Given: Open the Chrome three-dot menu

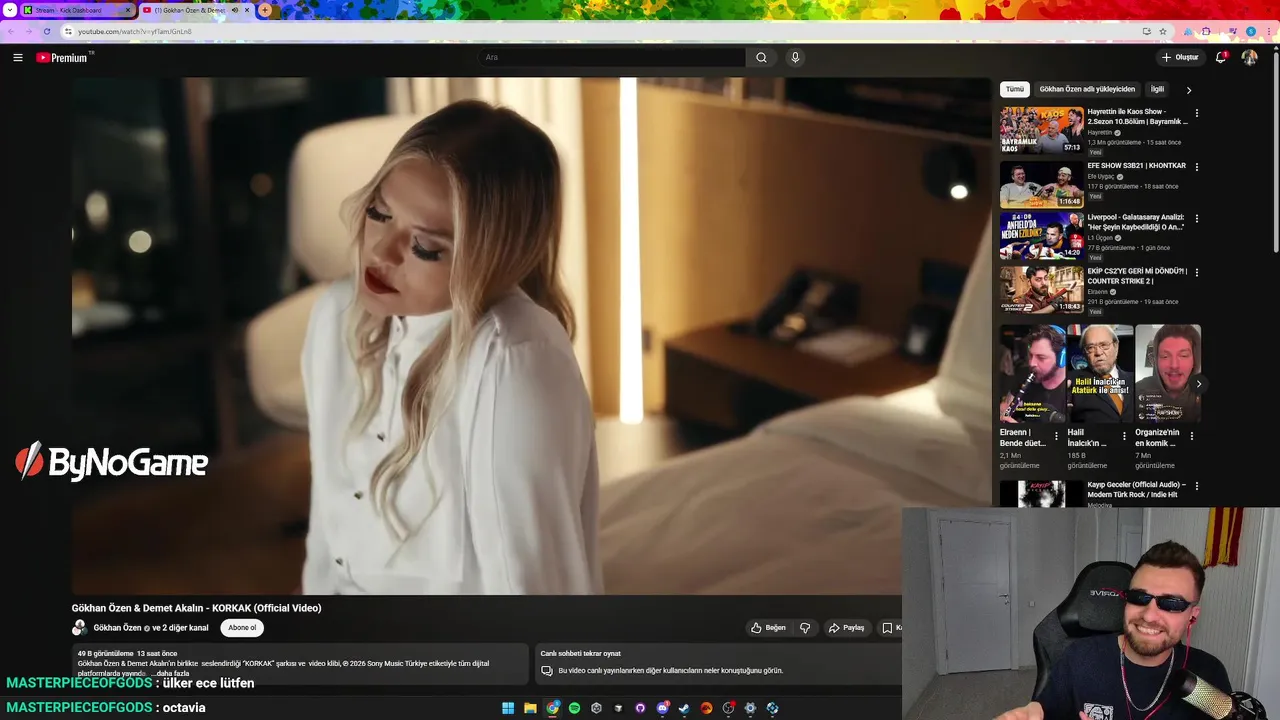Looking at the screenshot, I should 1269,31.
